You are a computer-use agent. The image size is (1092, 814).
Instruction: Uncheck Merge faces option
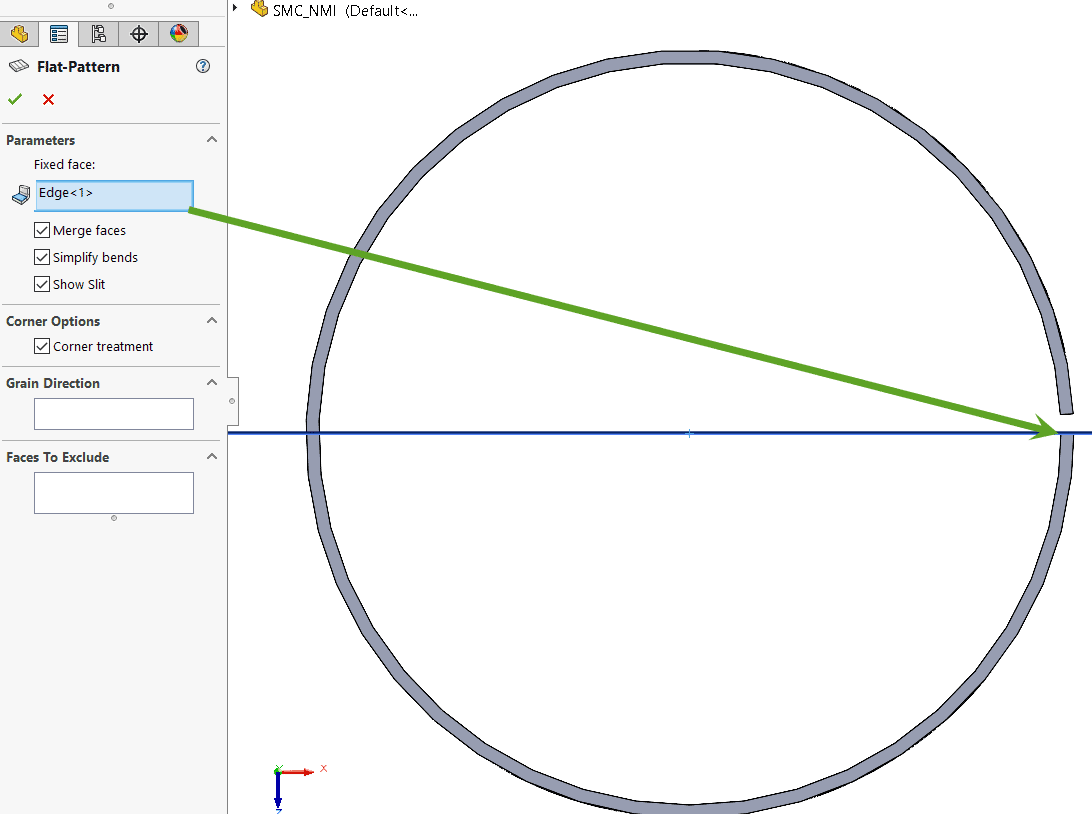[42, 230]
